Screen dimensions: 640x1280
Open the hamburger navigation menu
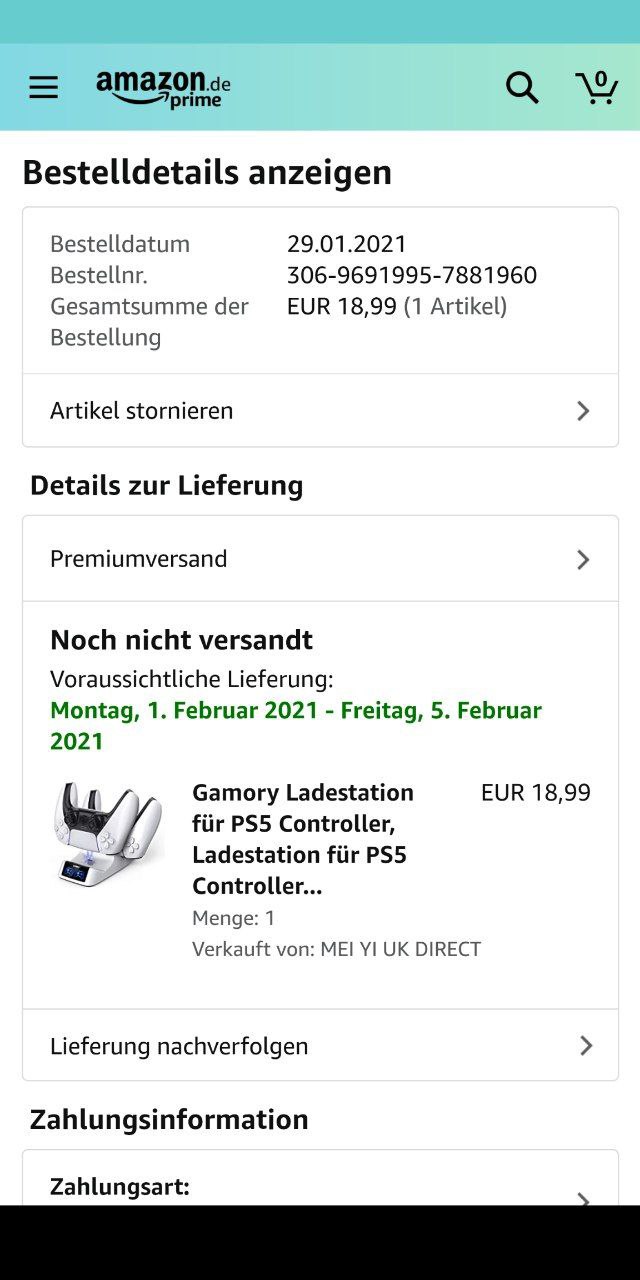pyautogui.click(x=43, y=88)
